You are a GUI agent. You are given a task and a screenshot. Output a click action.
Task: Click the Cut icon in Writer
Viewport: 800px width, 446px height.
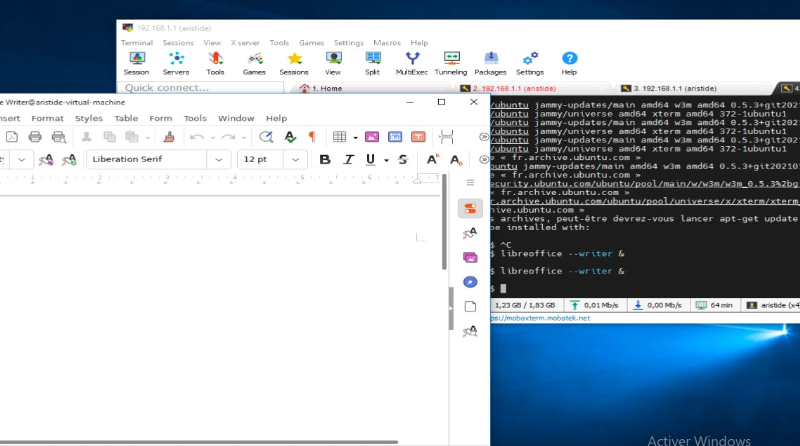87,137
